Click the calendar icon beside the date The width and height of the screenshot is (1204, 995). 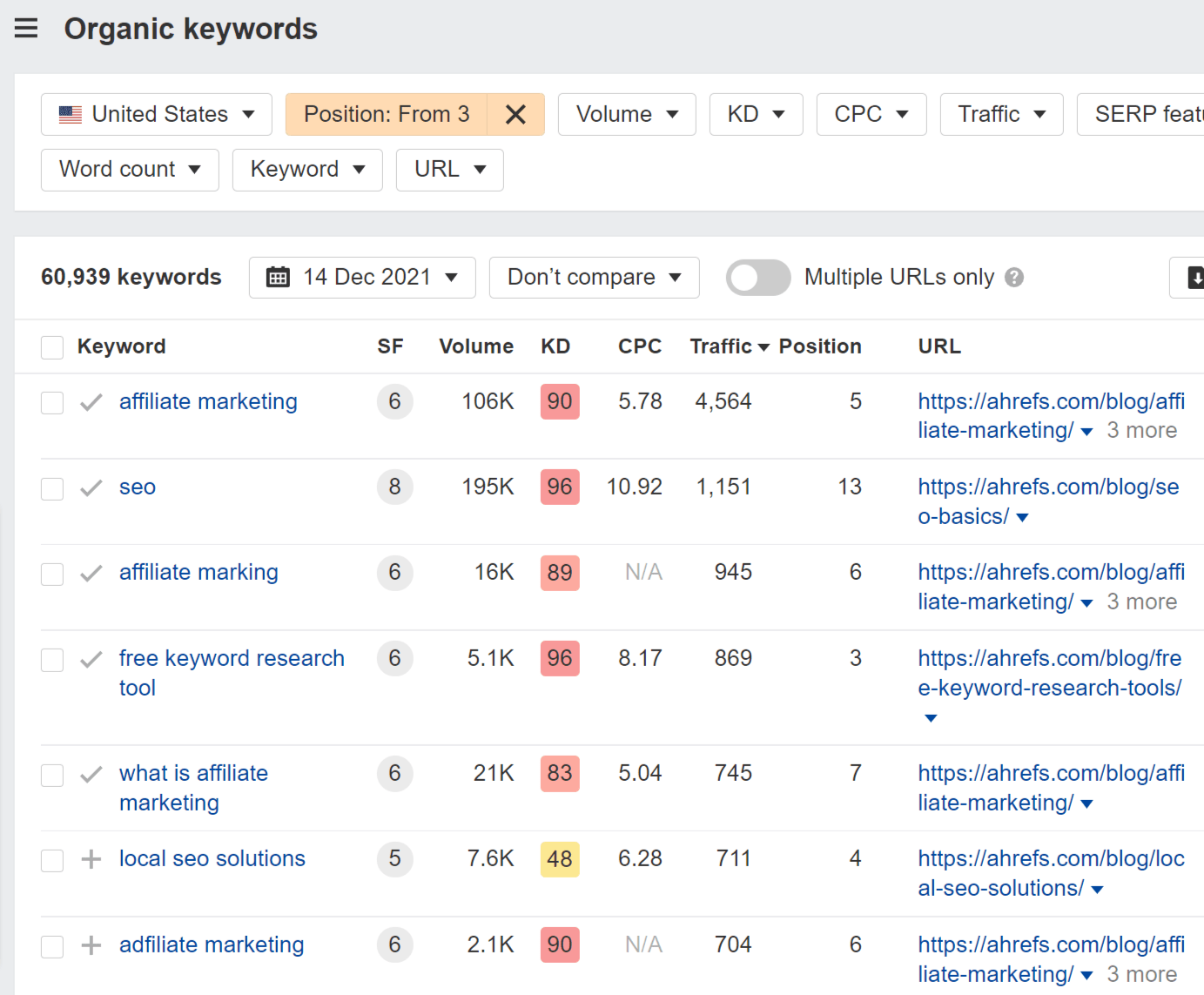pyautogui.click(x=279, y=276)
